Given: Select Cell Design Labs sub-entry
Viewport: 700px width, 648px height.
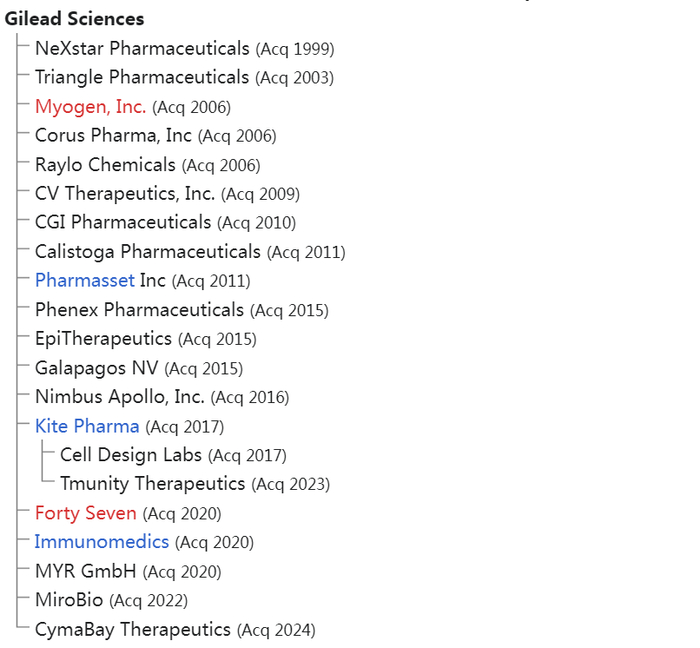Looking at the screenshot, I should click(131, 455).
